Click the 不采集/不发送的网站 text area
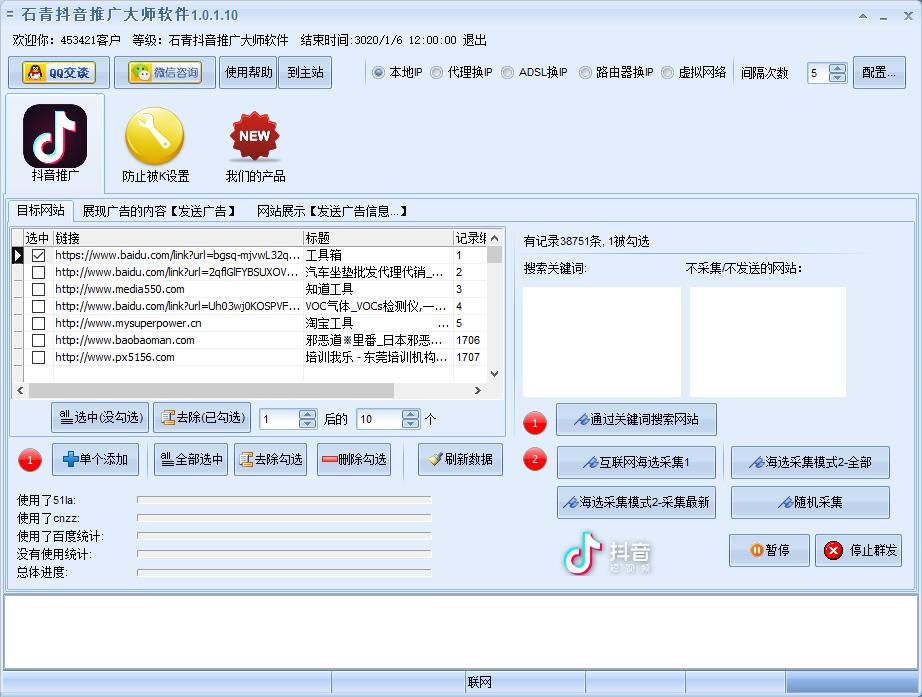The image size is (922, 697). pyautogui.click(x=767, y=342)
